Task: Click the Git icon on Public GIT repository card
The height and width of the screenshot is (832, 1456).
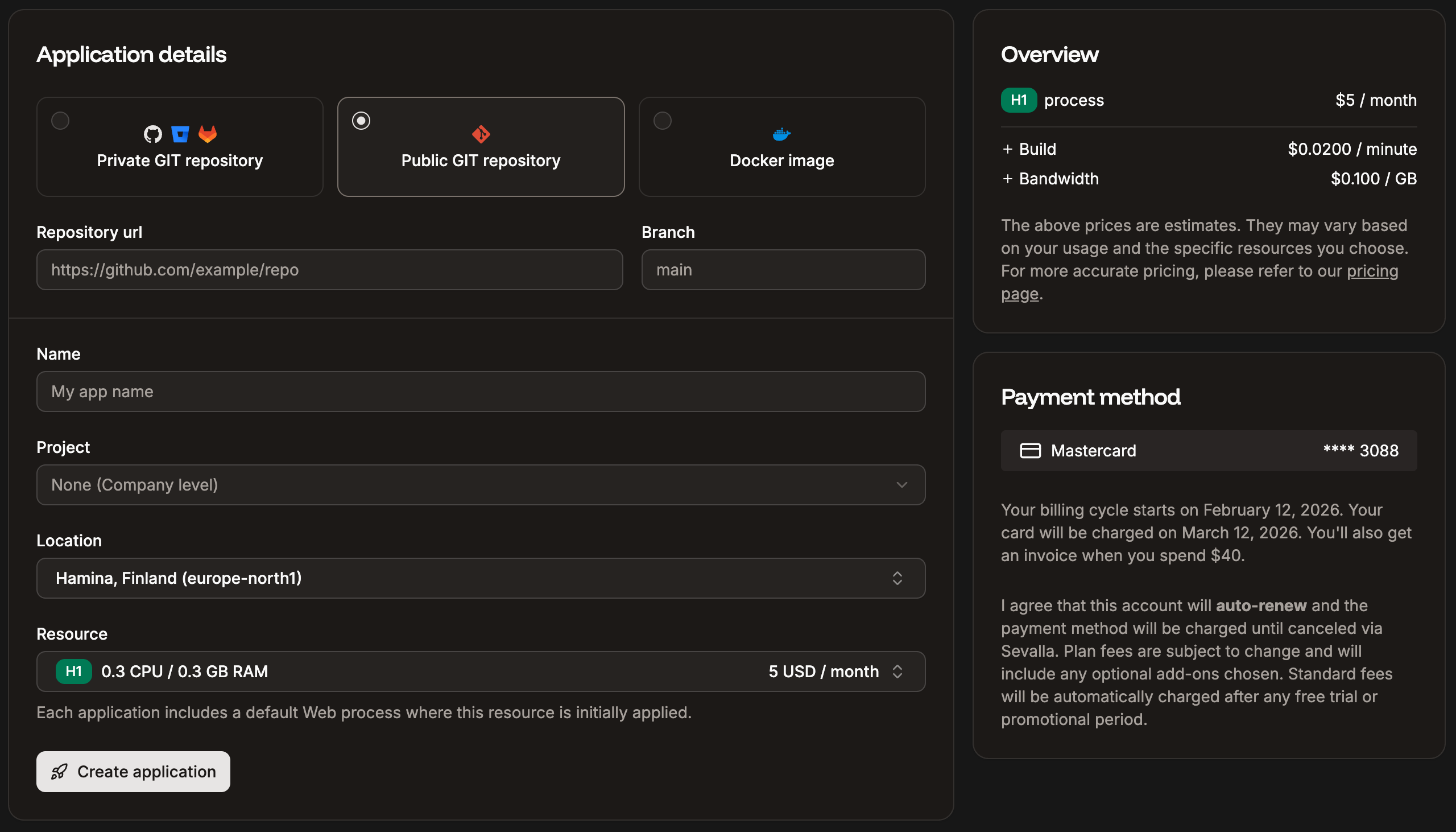Action: coord(480,134)
